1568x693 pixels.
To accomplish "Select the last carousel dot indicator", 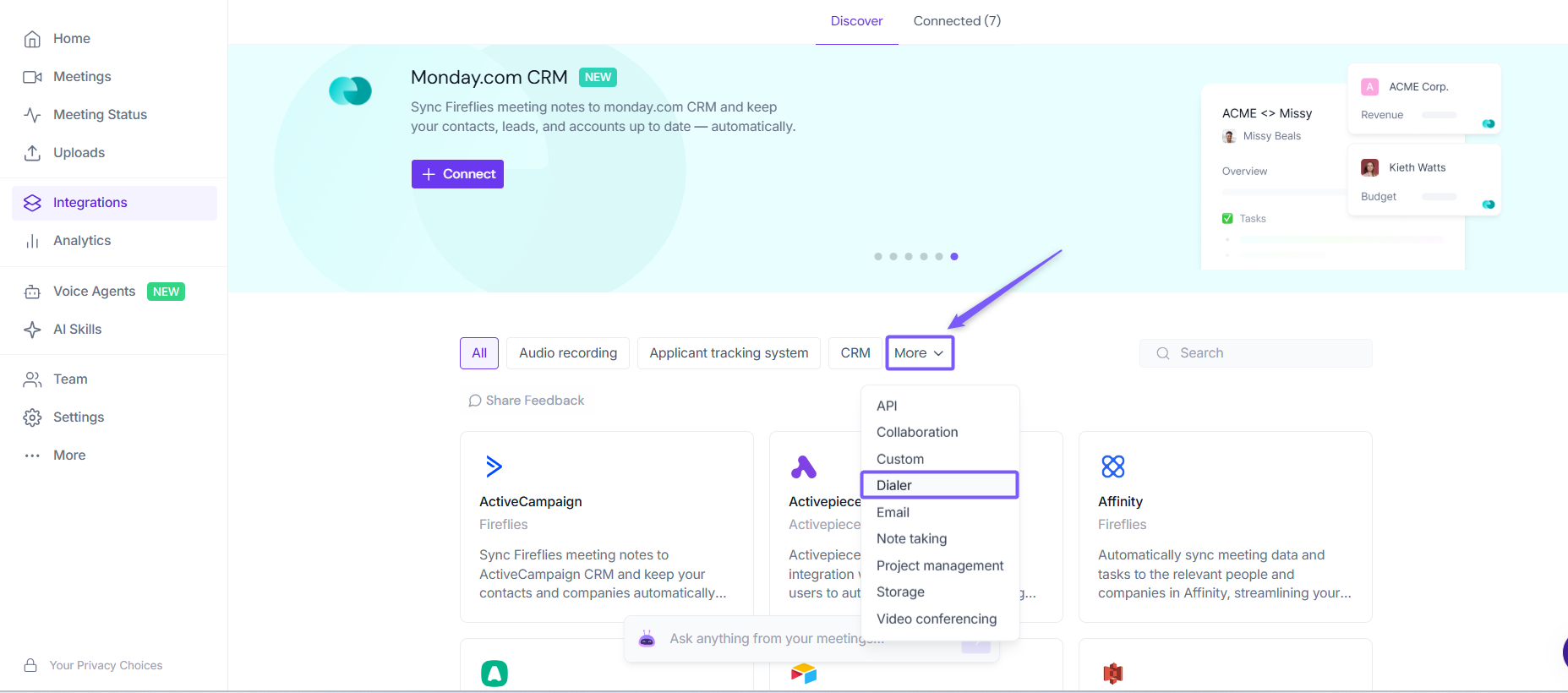I will pos(954,256).
